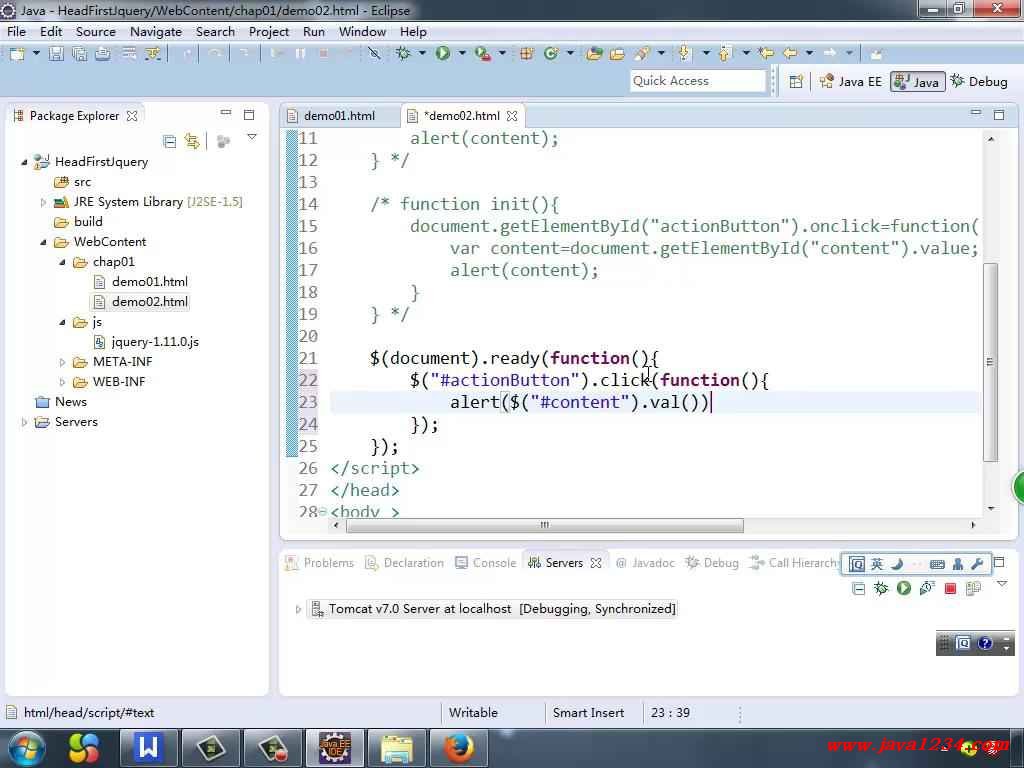Switch to the Java EE perspective
The width and height of the screenshot is (1024, 768).
[851, 82]
